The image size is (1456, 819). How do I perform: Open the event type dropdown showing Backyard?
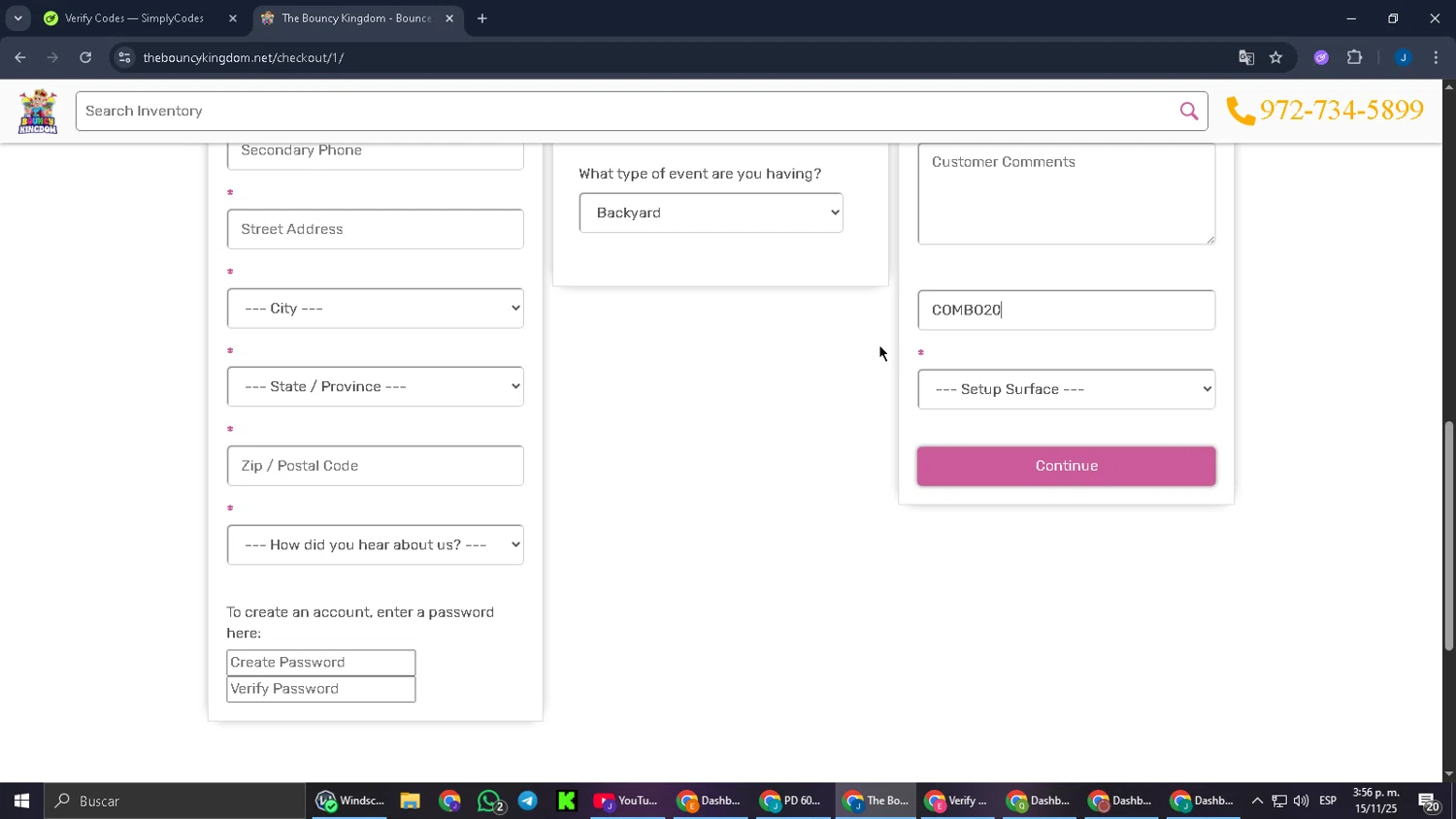pyautogui.click(x=711, y=213)
